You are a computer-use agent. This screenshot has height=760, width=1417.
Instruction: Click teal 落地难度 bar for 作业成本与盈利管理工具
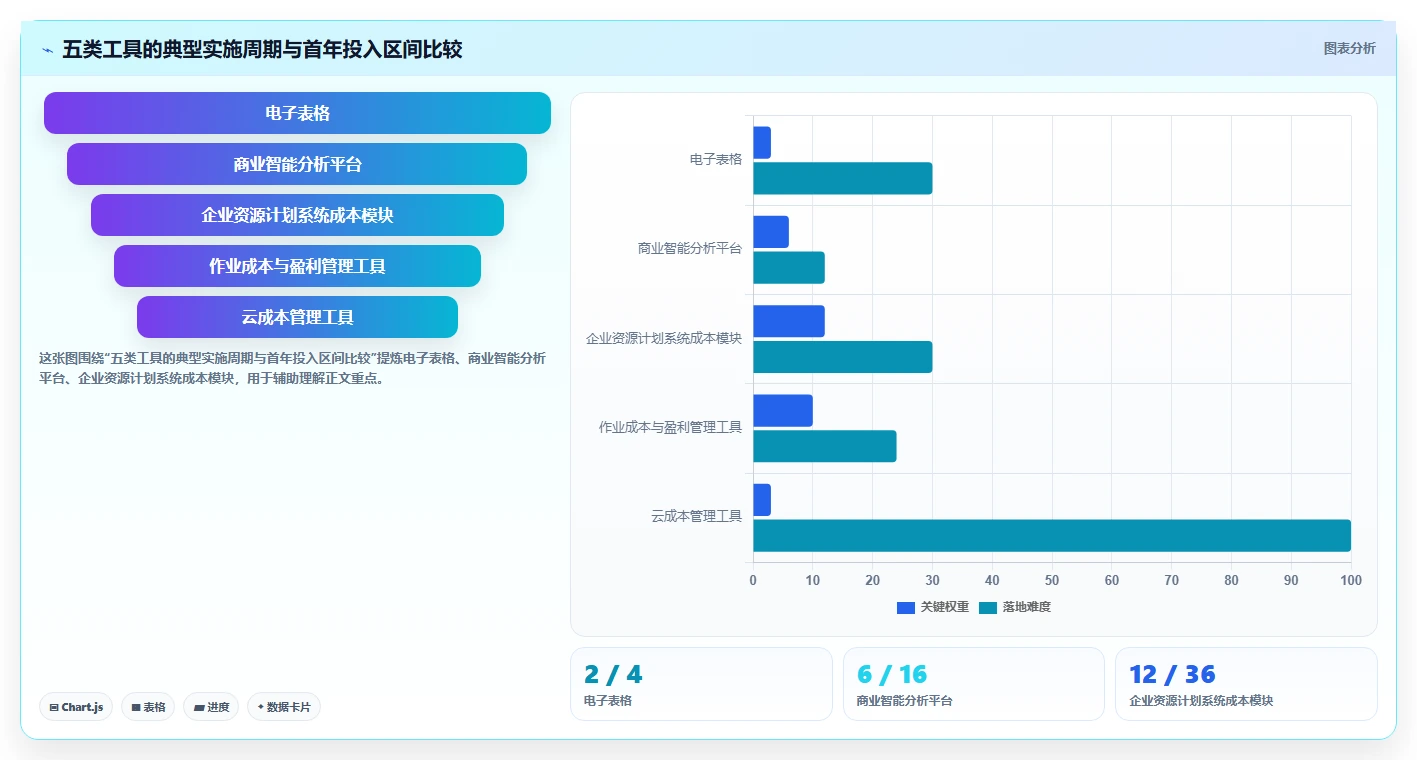825,446
